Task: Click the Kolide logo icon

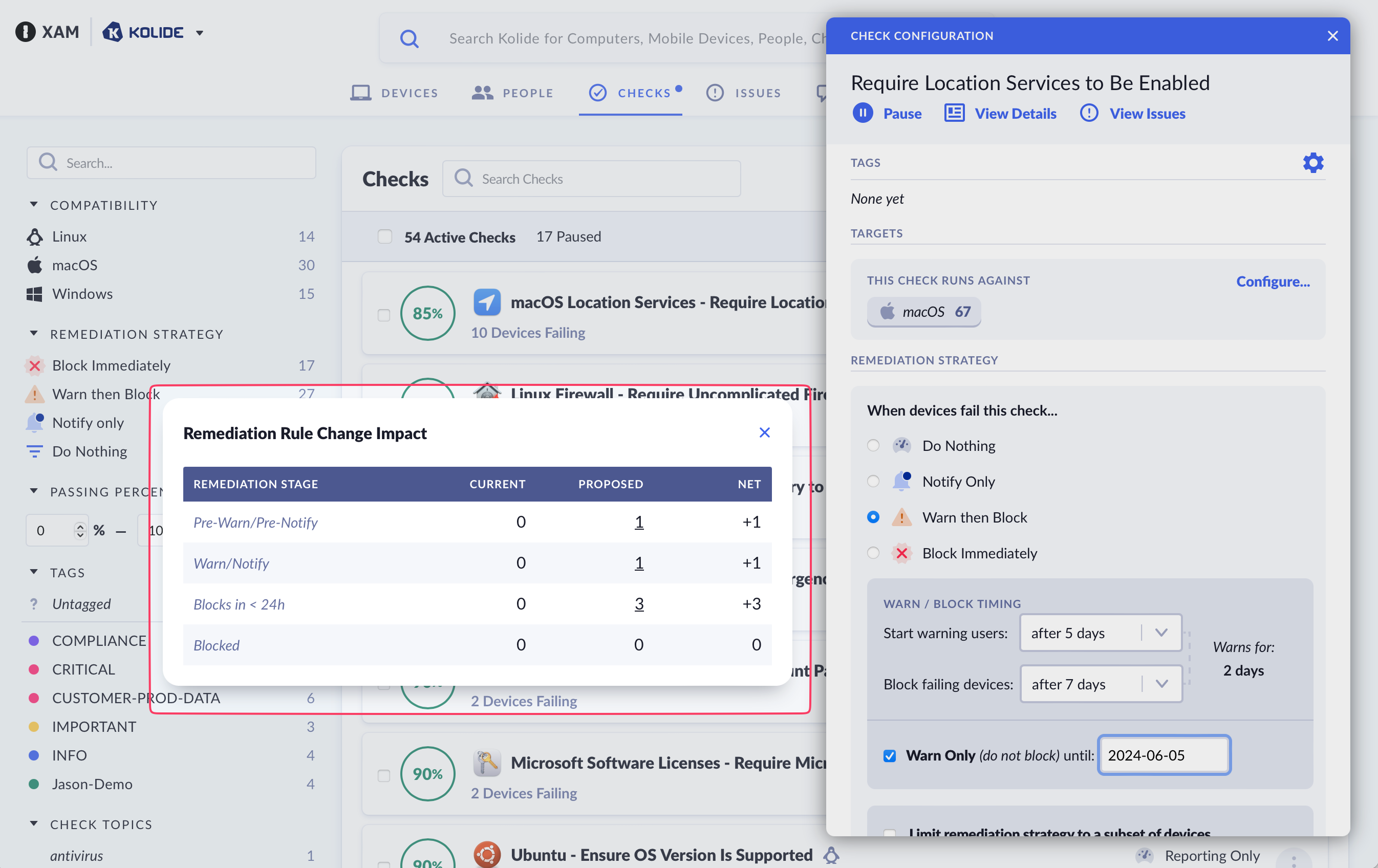Action: [x=113, y=32]
